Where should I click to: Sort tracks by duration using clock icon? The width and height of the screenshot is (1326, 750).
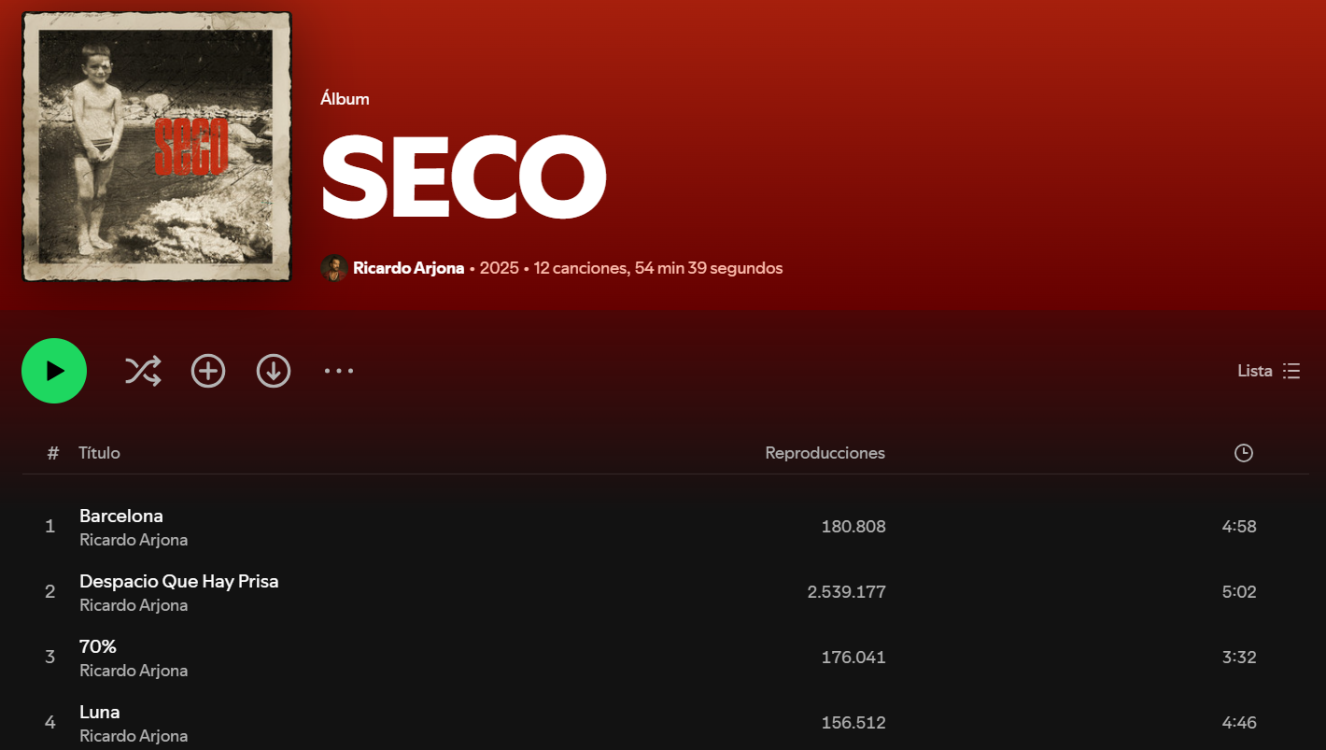[x=1243, y=452]
